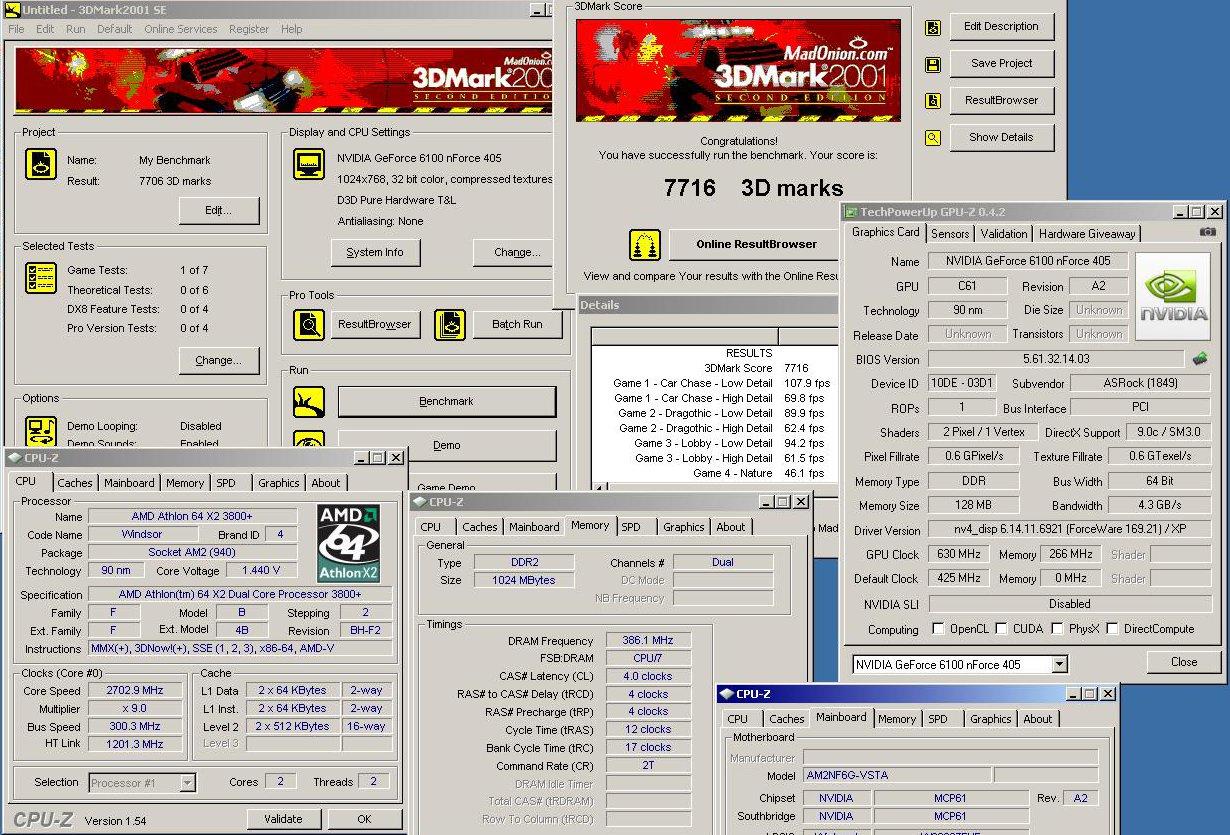Open the Hardware Giveaway tab in GPU-Z
The width and height of the screenshot is (1230, 835).
(1087, 233)
